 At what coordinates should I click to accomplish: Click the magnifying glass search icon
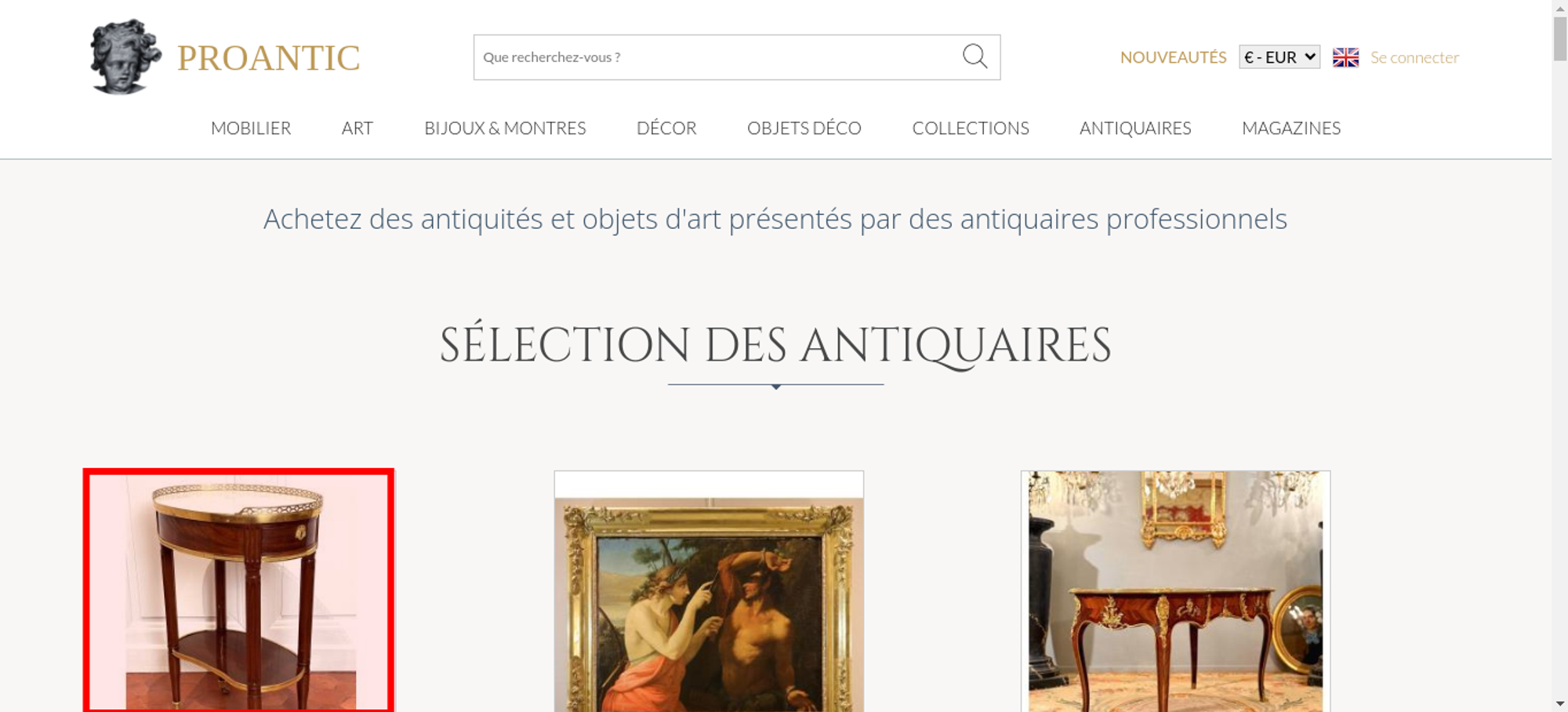pyautogui.click(x=975, y=56)
